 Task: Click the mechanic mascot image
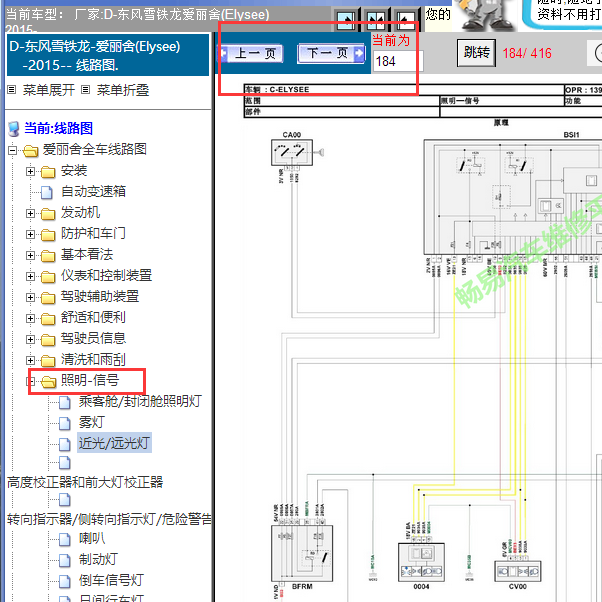486,15
